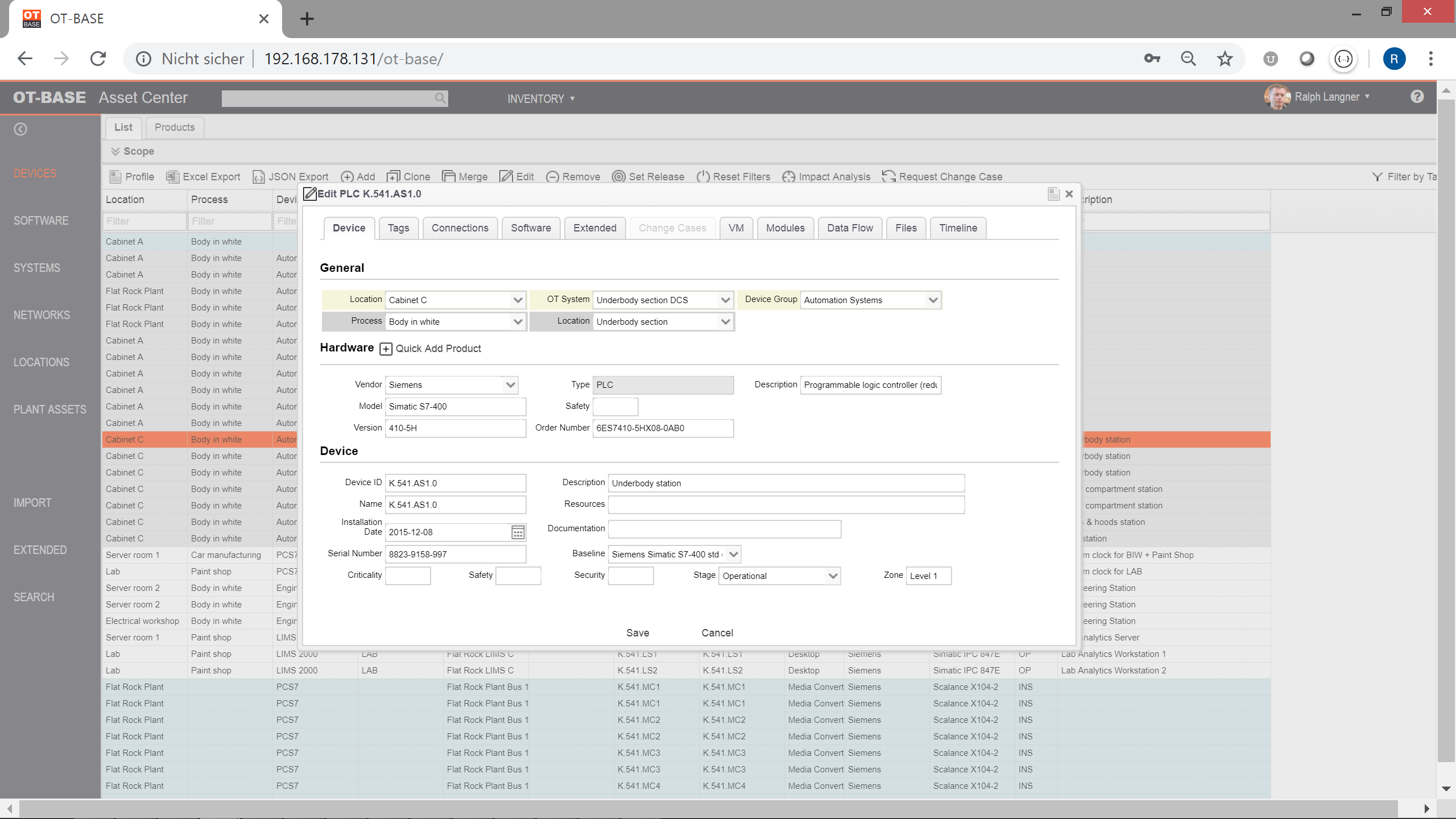1456x819 pixels.
Task: Click Set Release toolbar icon
Action: point(619,177)
